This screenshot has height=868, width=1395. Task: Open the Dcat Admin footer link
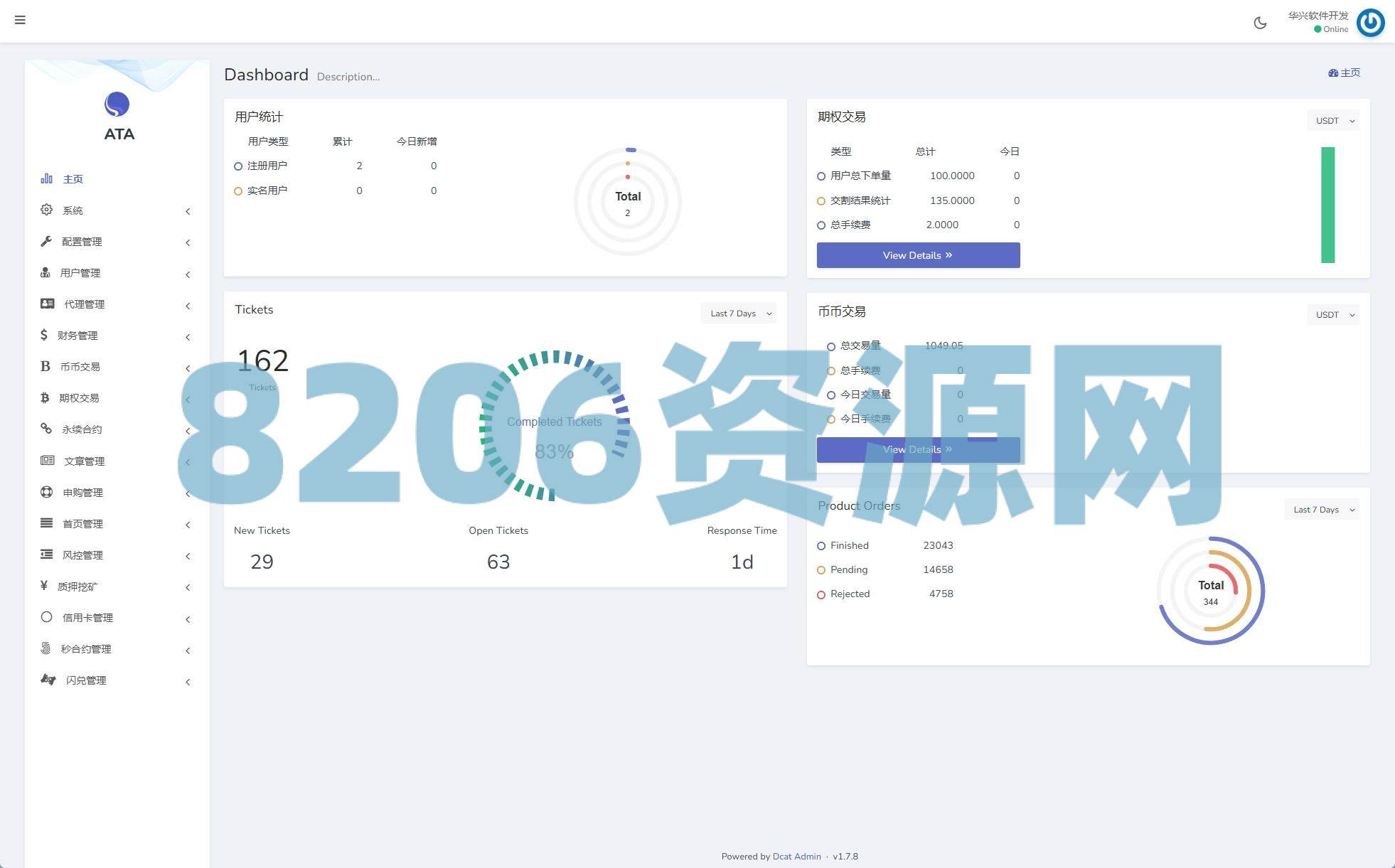point(796,857)
